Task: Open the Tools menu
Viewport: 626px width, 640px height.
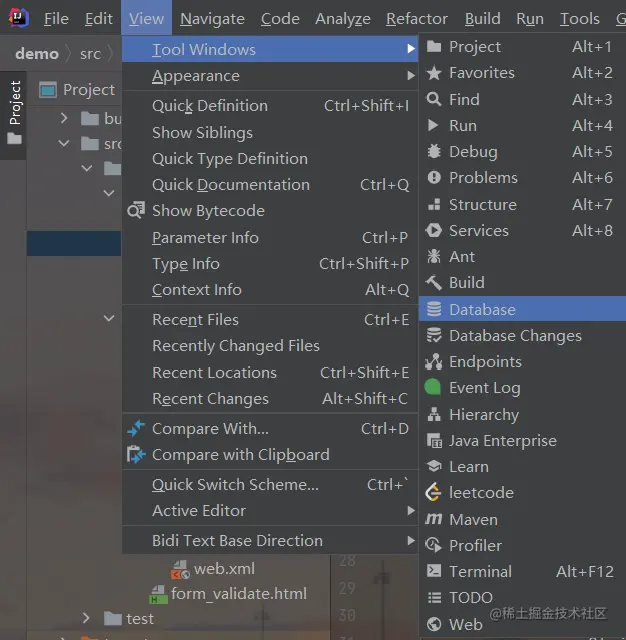Action: click(x=579, y=19)
